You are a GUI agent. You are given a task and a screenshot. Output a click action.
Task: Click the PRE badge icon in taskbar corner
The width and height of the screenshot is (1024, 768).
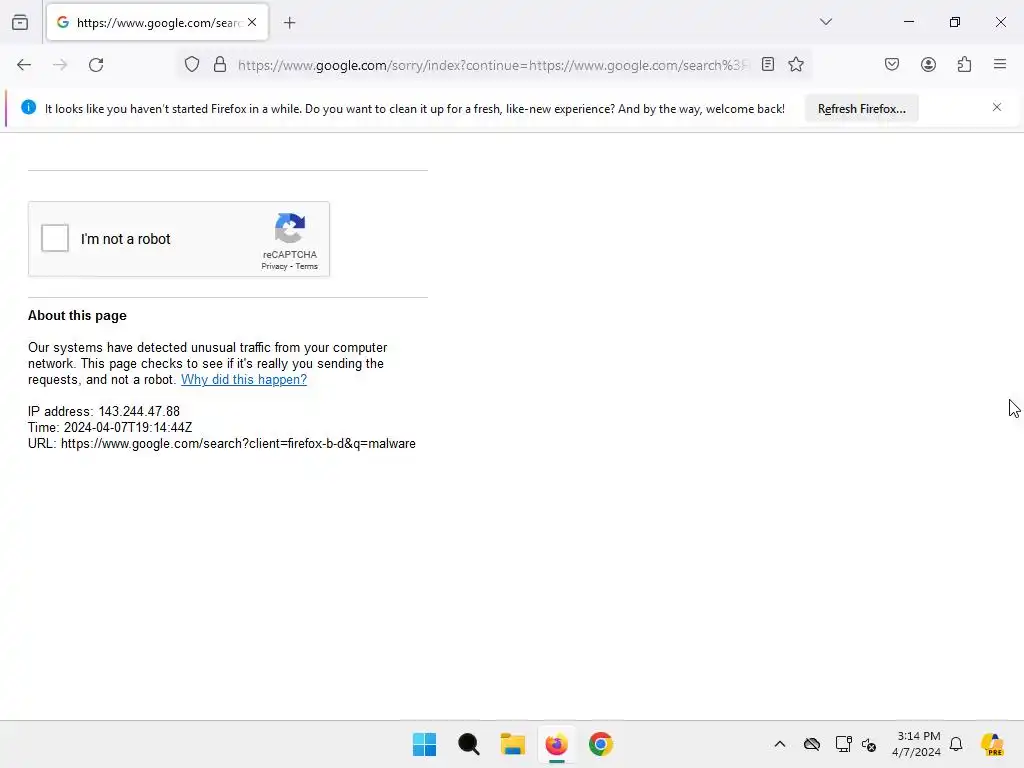tap(993, 744)
